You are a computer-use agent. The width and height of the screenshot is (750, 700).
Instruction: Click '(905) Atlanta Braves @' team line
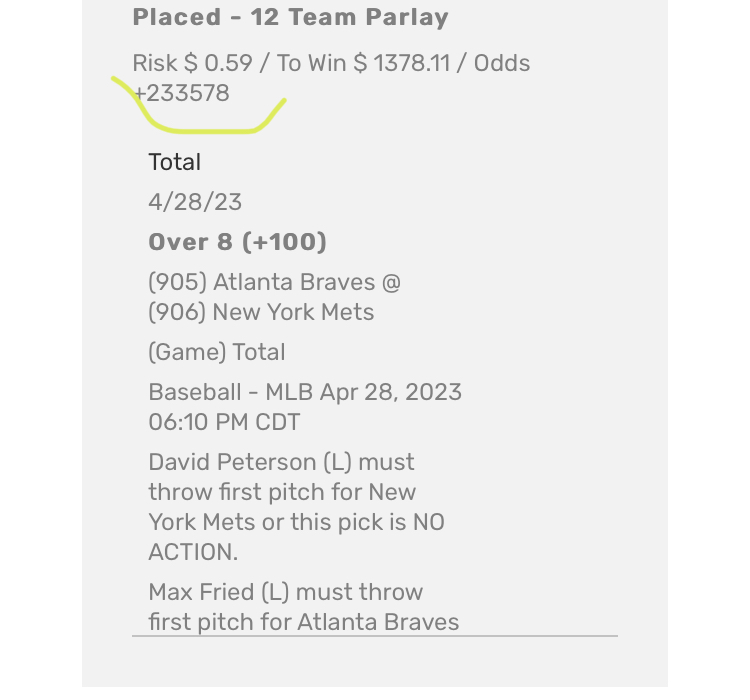point(274,283)
